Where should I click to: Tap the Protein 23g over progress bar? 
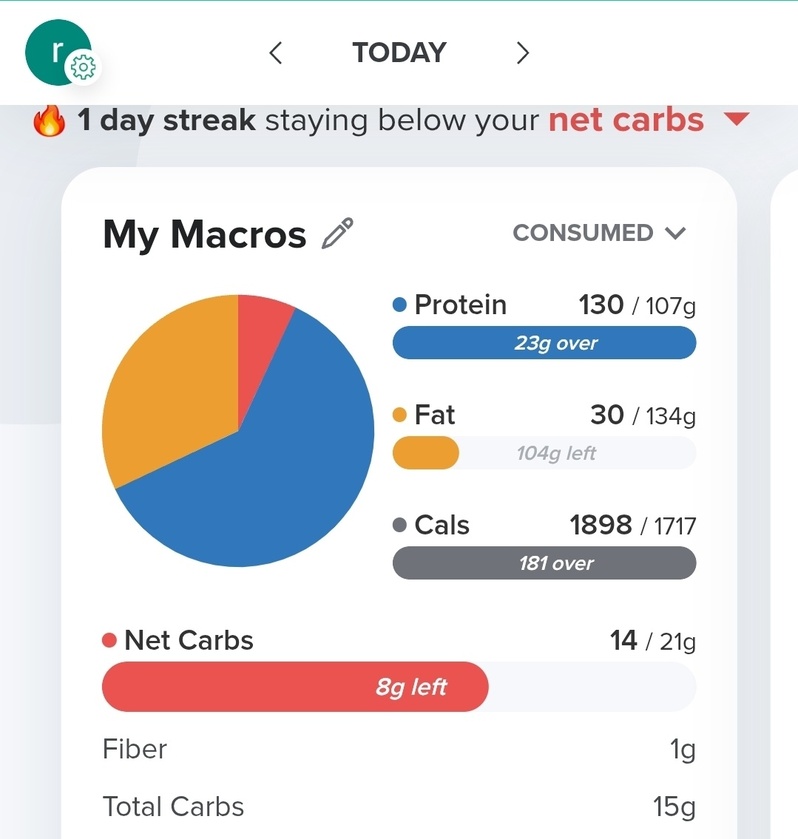tap(544, 343)
